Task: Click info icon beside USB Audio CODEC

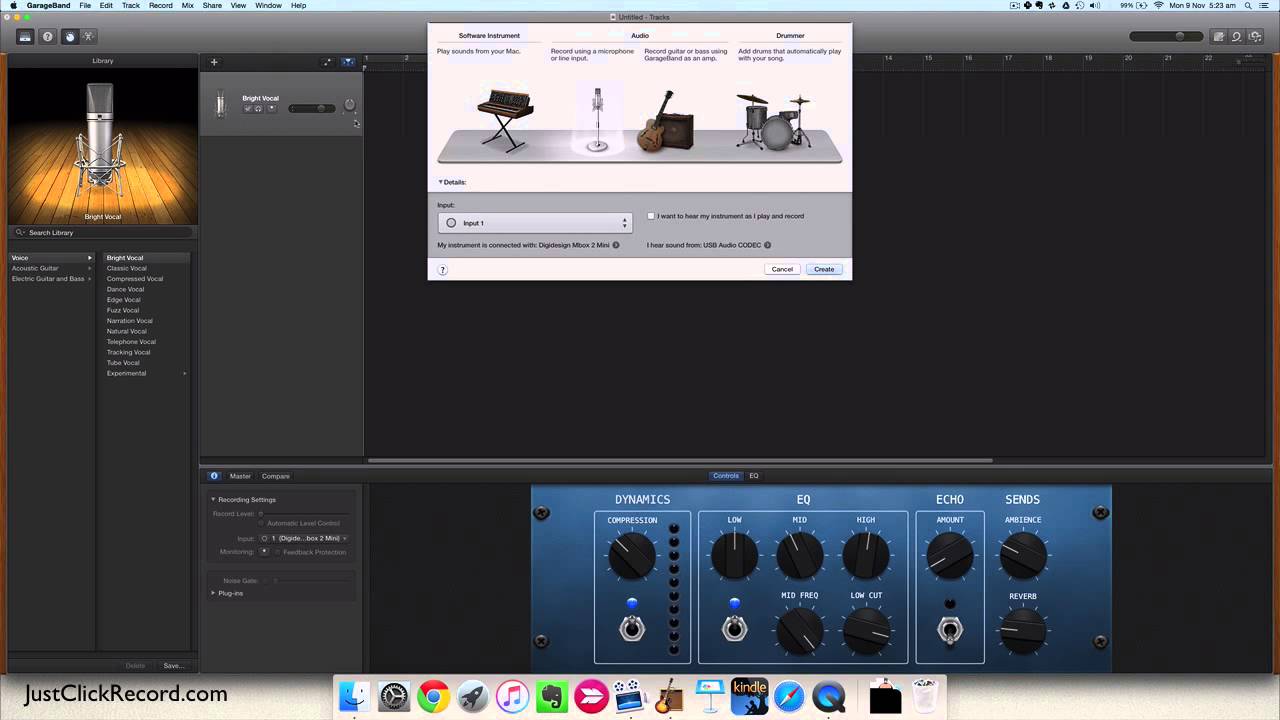Action: coord(768,245)
